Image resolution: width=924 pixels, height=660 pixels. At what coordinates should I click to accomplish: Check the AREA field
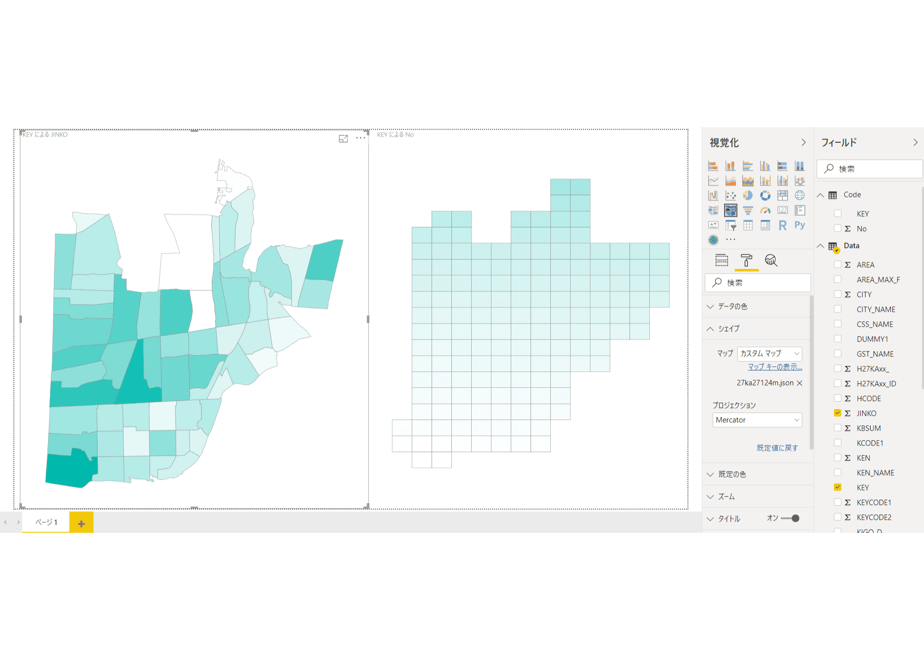[837, 265]
